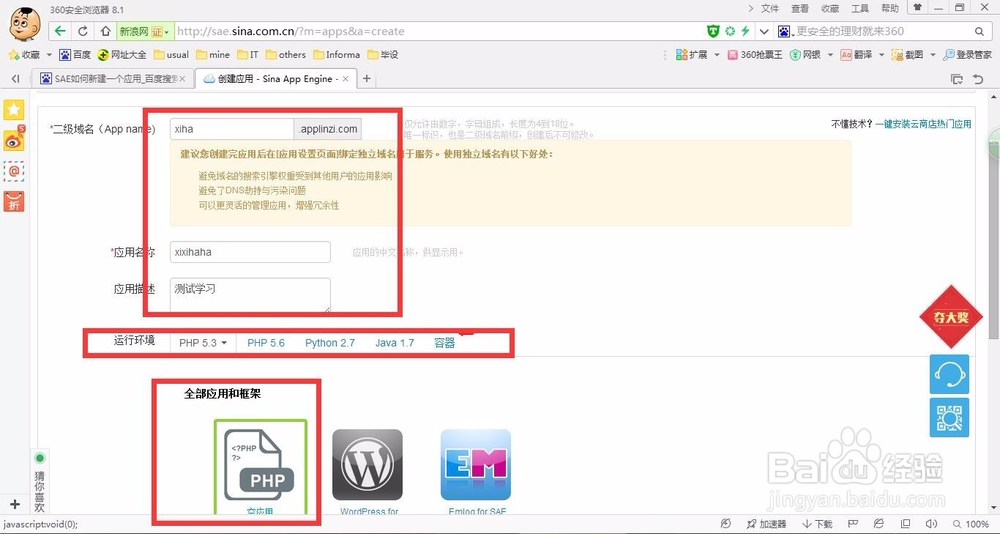Click the yellow star favorites sidebar icon
Image resolution: width=1000 pixels, height=534 pixels.
(x=14, y=109)
